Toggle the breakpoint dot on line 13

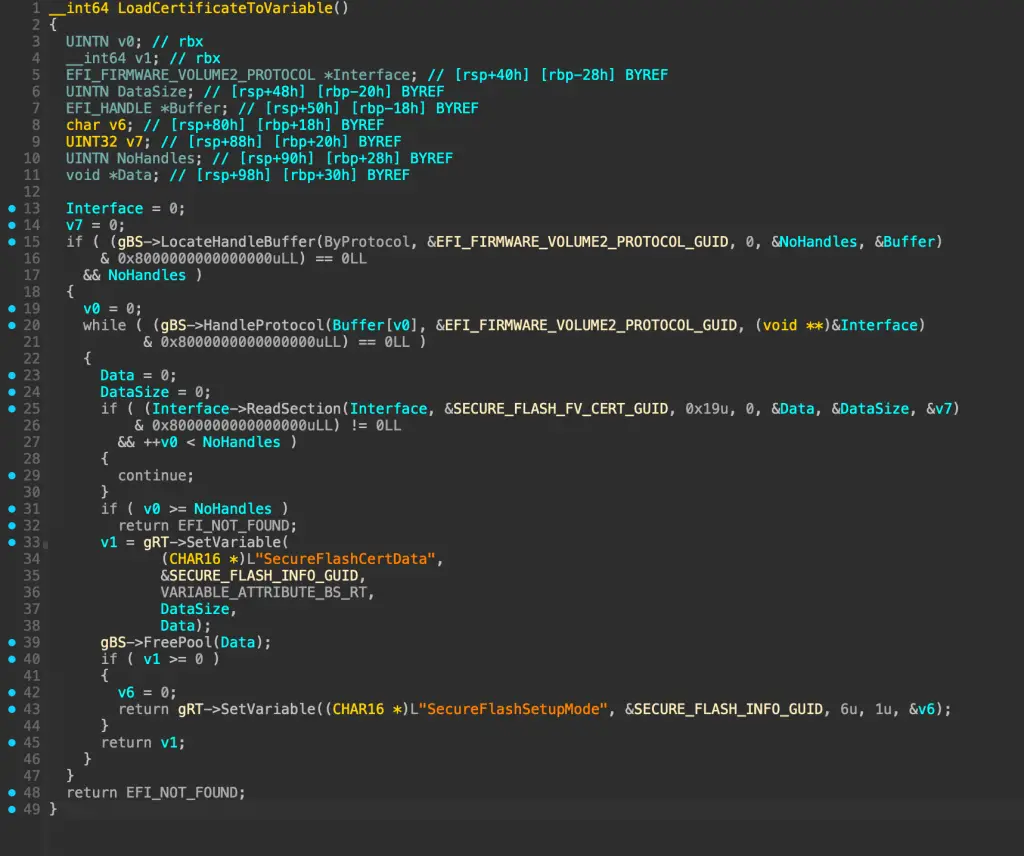click(x=12, y=208)
